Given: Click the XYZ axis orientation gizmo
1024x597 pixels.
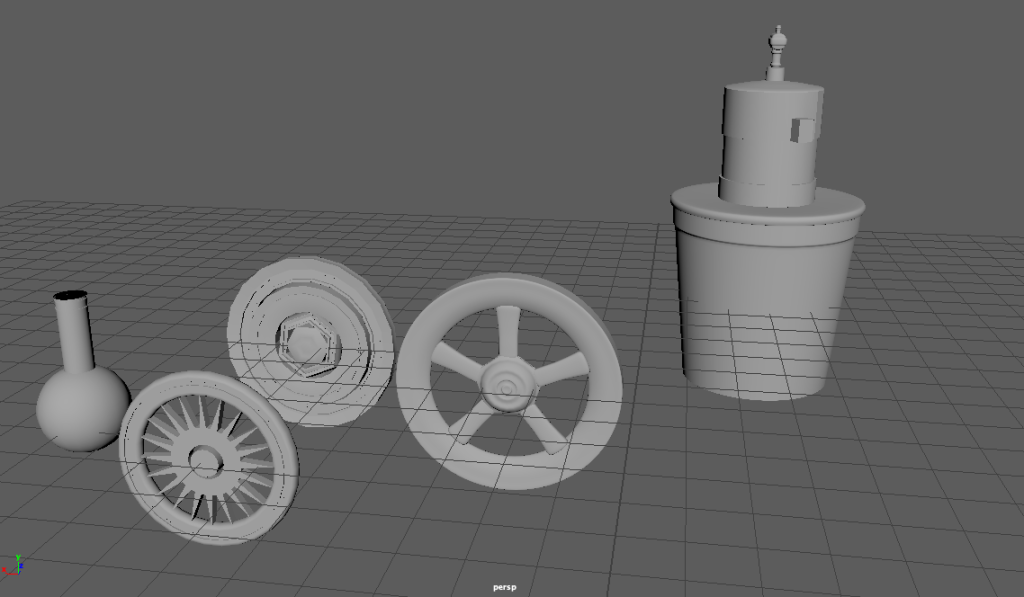Looking at the screenshot, I should pyautogui.click(x=13, y=566).
